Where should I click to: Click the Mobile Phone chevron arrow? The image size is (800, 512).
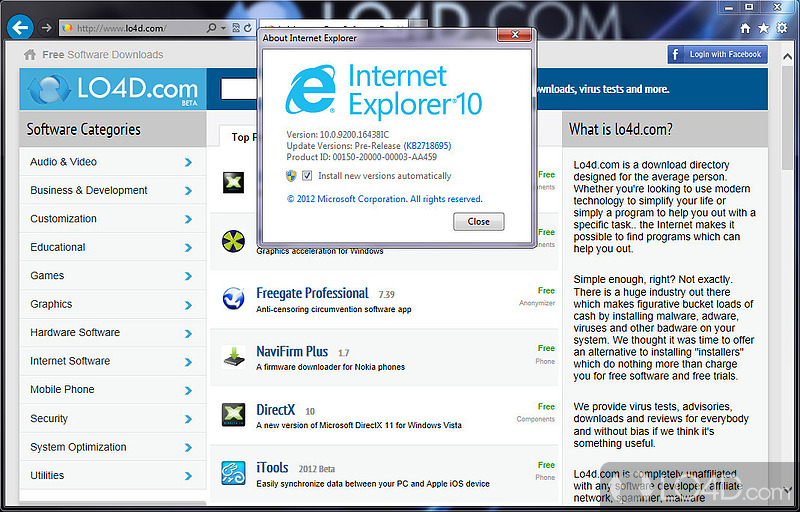[188, 391]
